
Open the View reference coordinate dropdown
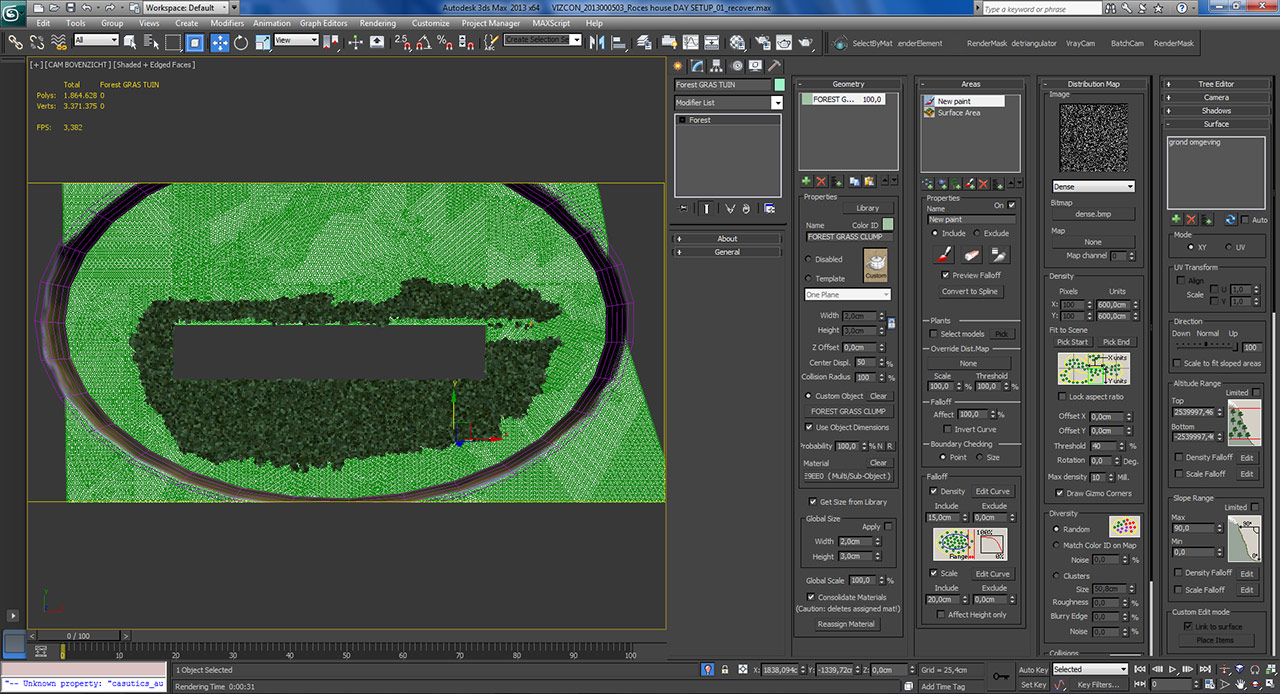296,40
